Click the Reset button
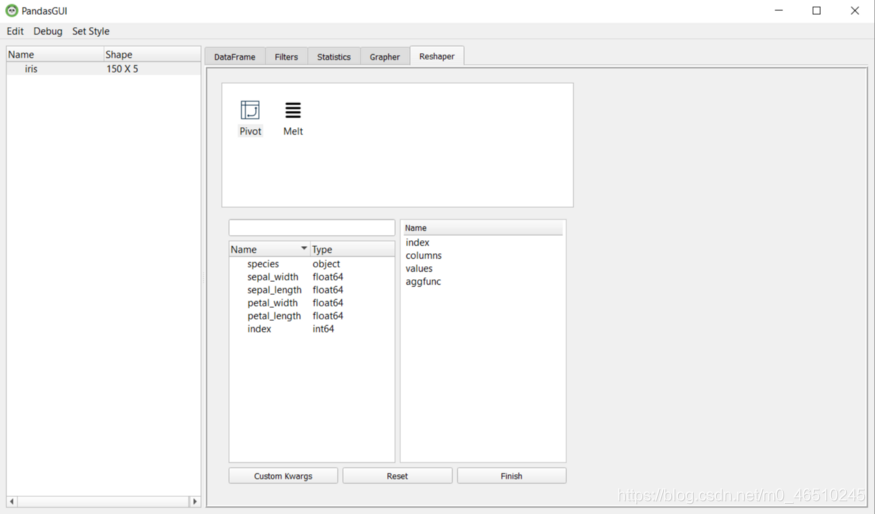 pyautogui.click(x=397, y=476)
